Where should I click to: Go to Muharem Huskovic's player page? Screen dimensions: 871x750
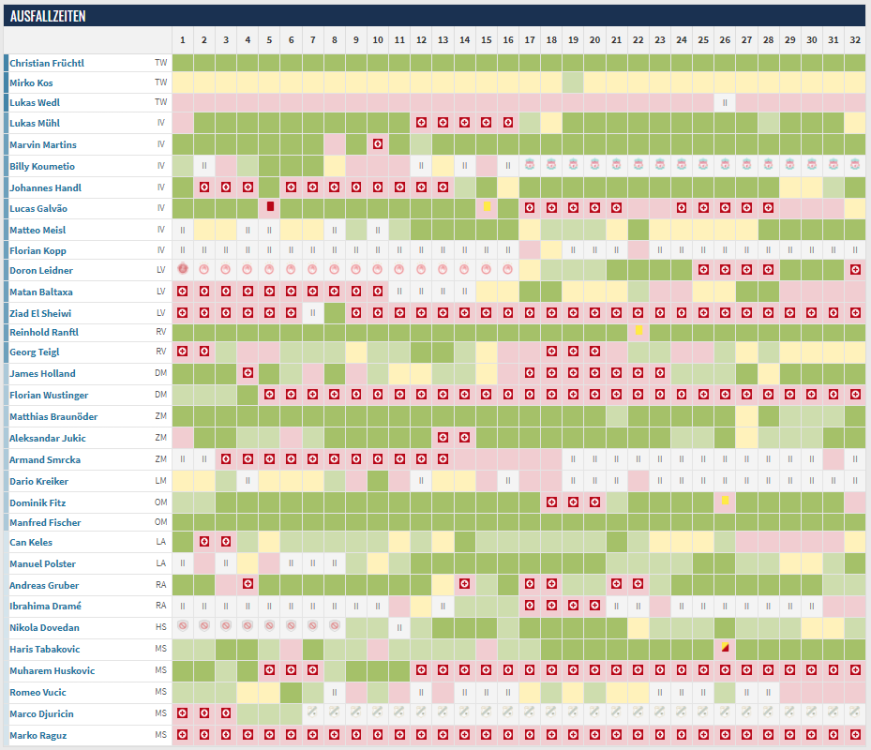coord(52,669)
